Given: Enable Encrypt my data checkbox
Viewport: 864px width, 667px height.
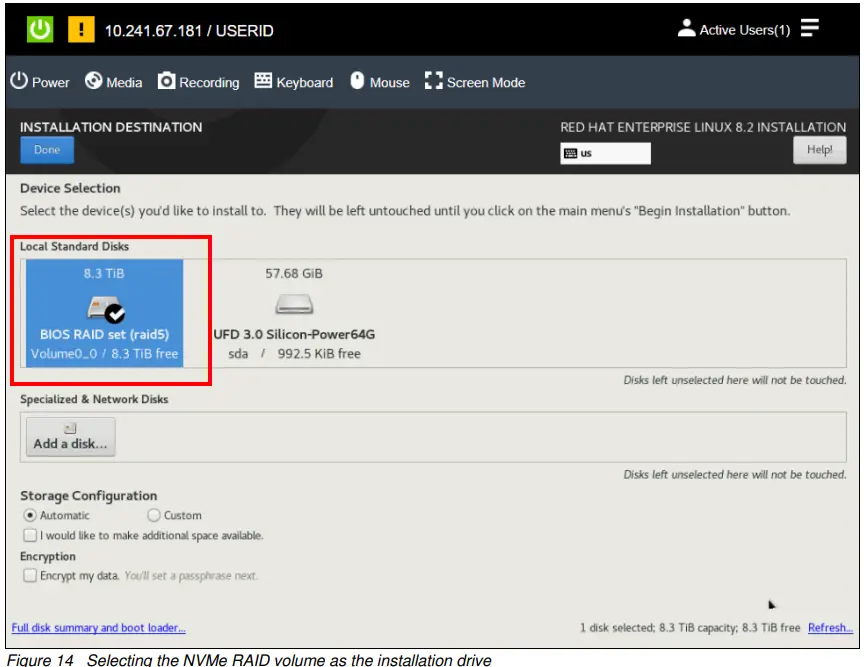Looking at the screenshot, I should tap(30, 575).
